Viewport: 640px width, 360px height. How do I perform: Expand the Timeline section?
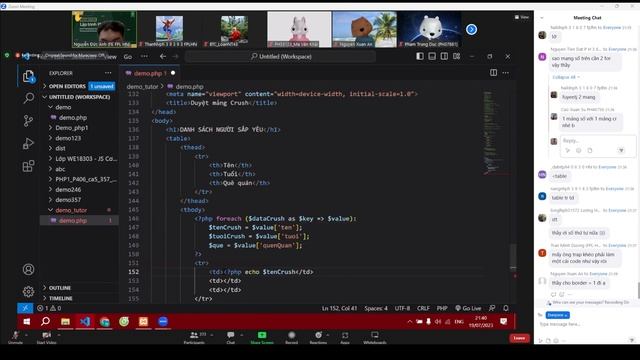60,298
